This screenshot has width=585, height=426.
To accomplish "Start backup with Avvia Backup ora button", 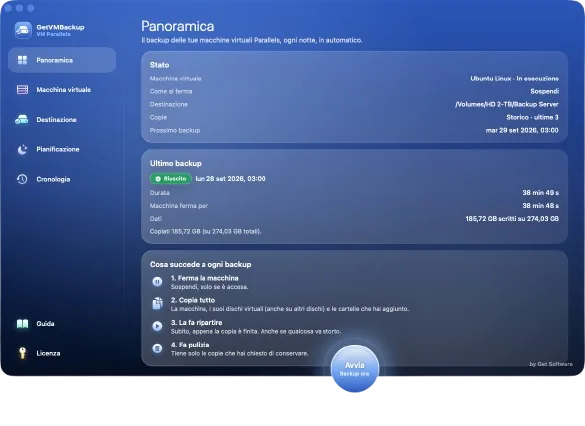I will pos(355,369).
